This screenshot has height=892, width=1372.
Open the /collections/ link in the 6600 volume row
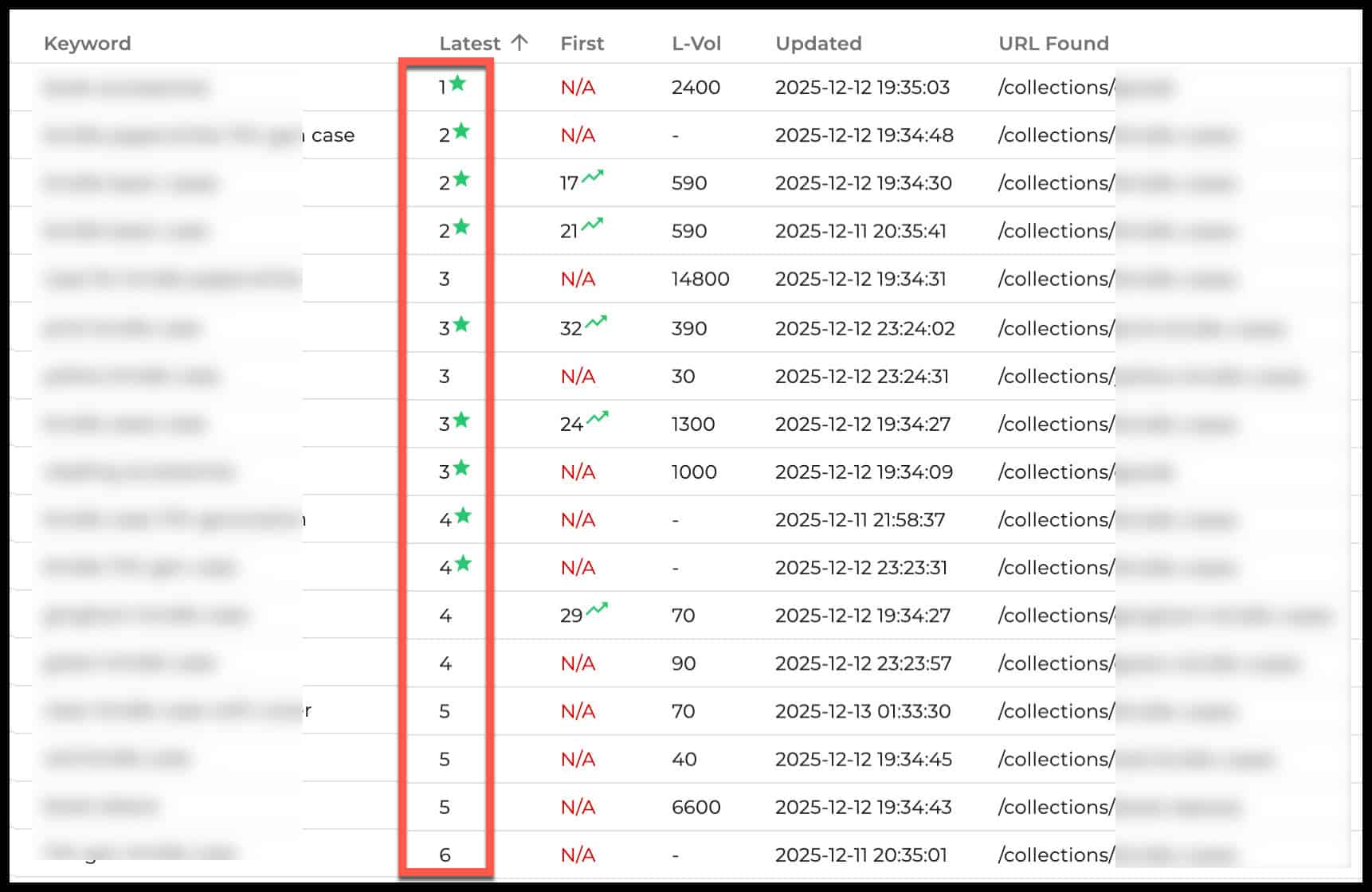pos(1055,807)
